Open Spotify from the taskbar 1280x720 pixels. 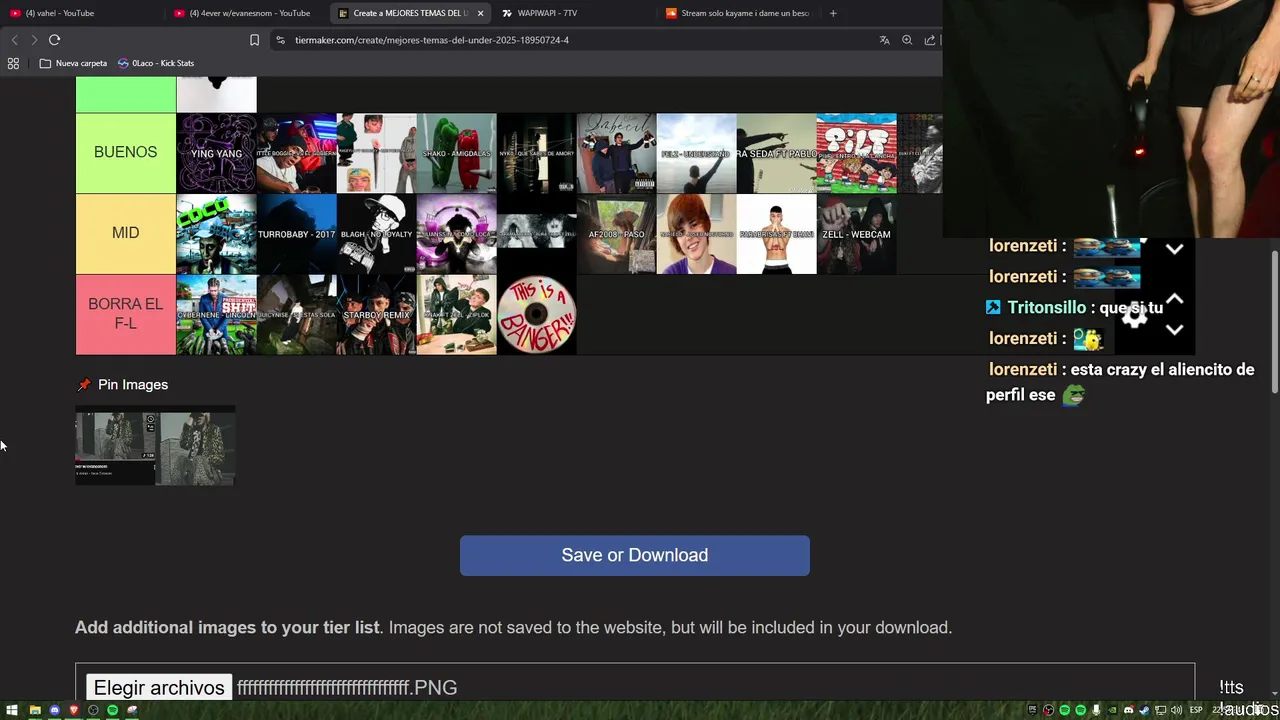pyautogui.click(x=112, y=710)
